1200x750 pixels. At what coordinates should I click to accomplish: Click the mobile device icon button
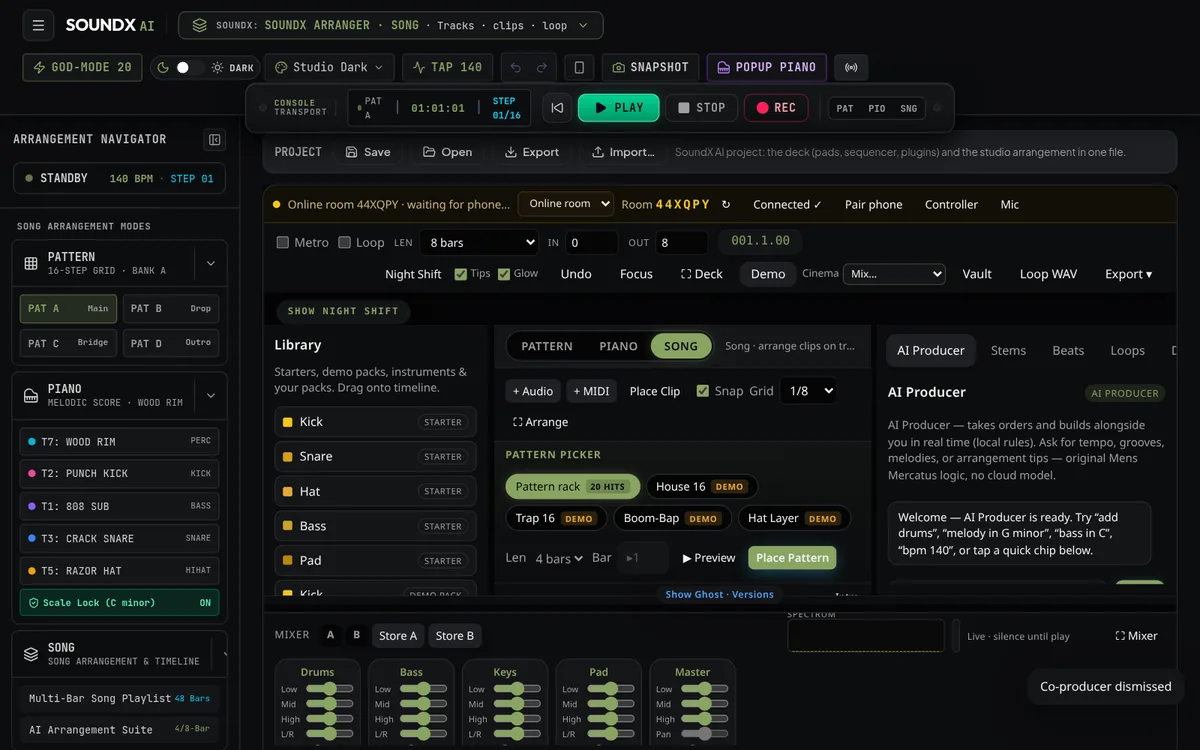579,67
